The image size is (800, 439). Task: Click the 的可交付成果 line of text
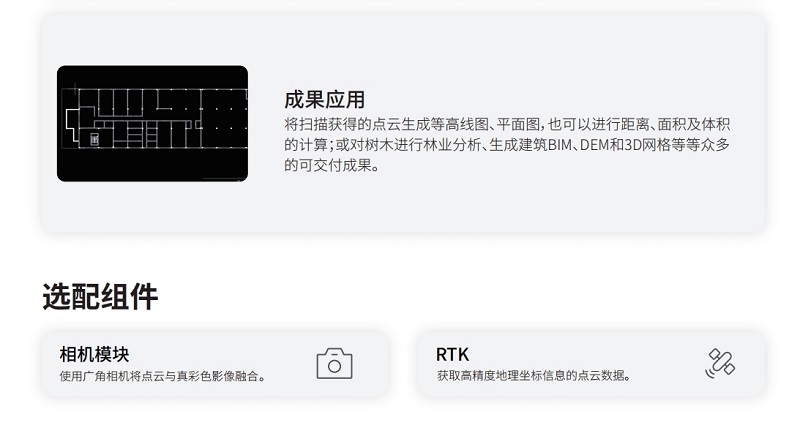[x=332, y=165]
